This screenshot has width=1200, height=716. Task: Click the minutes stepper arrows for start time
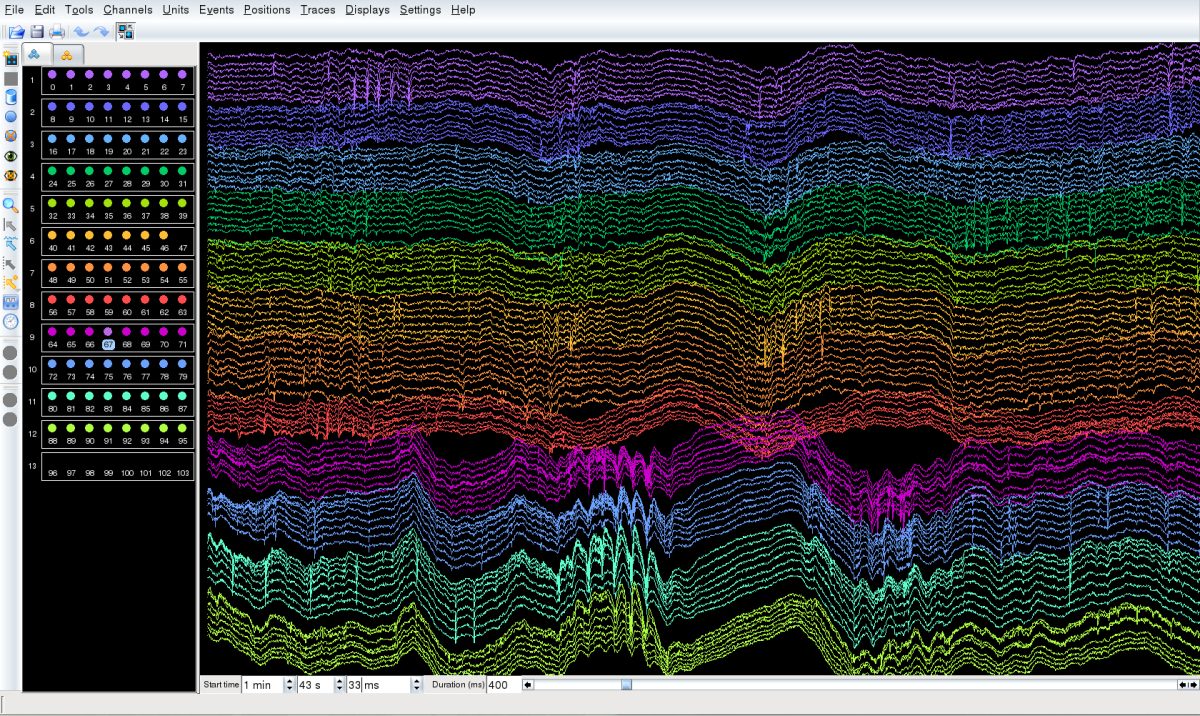(x=290, y=685)
